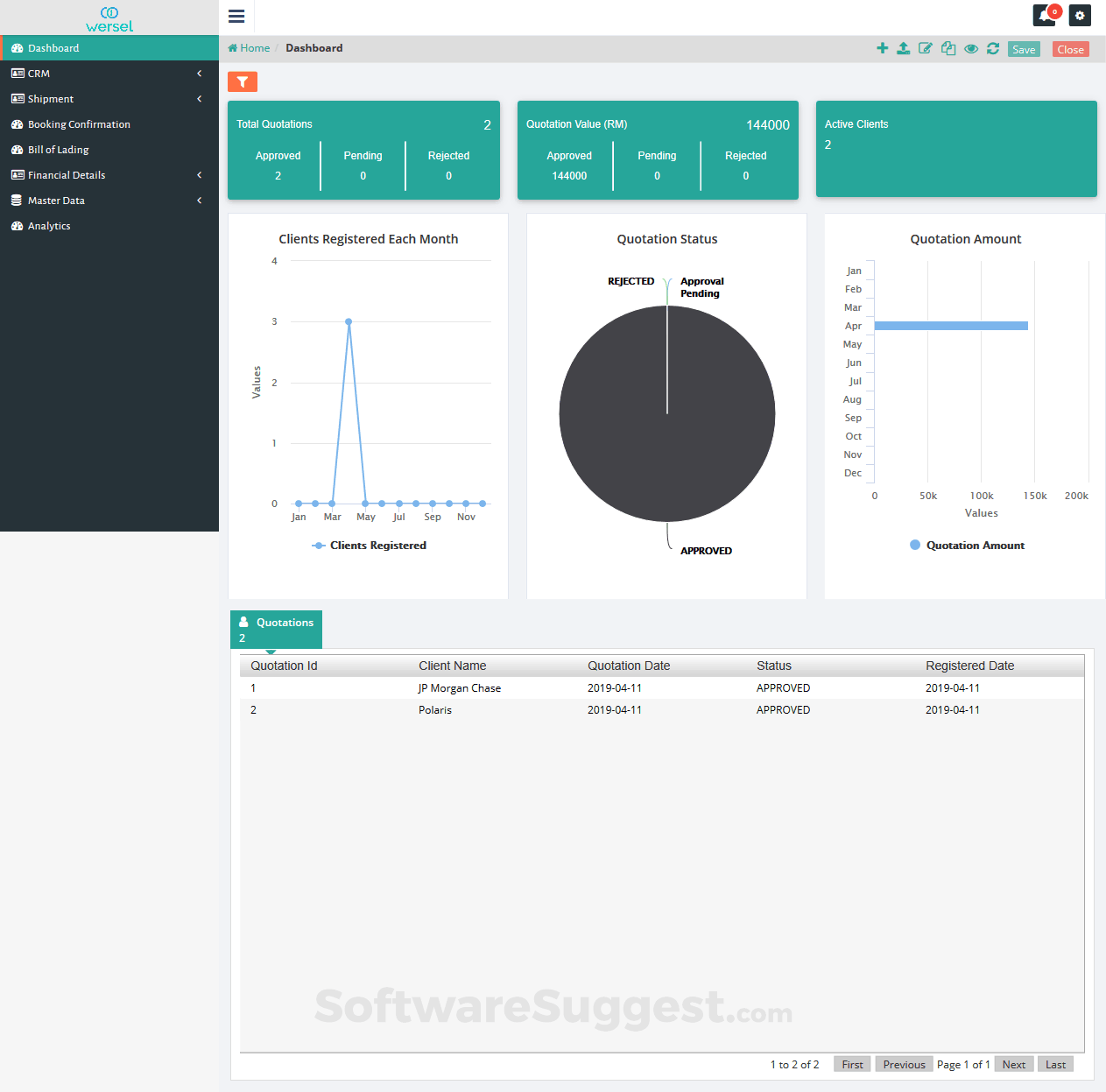Click the Quotation Amount legend color dot
This screenshot has width=1106, height=1092.
(x=915, y=545)
